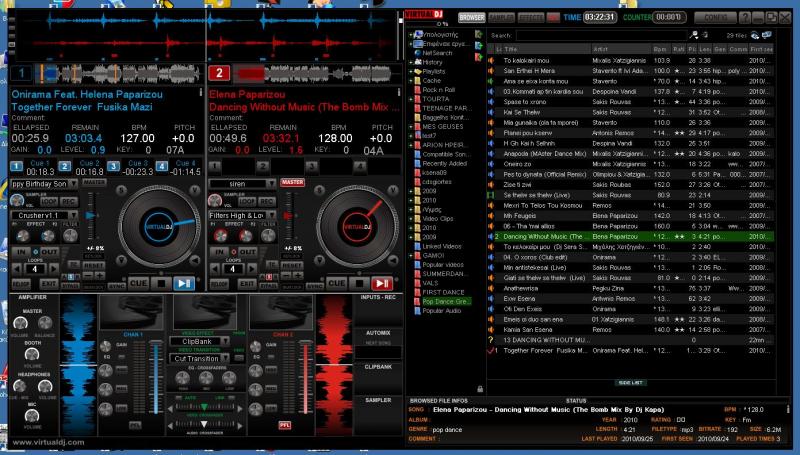Play or pause deck 1 (blue button)
Image resolution: width=800 pixels, height=455 pixels.
click(x=184, y=283)
